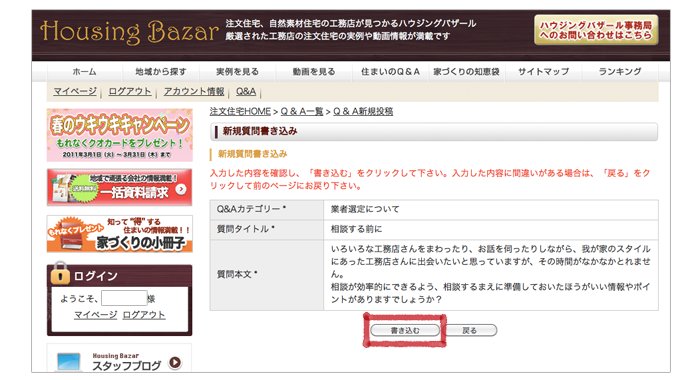Open the Q&A link in the sub-menu
Image resolution: width=700 pixels, height=380 pixels.
[246, 91]
